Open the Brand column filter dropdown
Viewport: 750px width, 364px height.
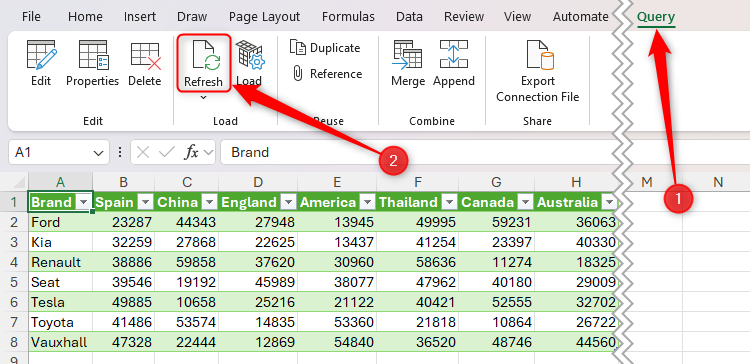click(84, 202)
